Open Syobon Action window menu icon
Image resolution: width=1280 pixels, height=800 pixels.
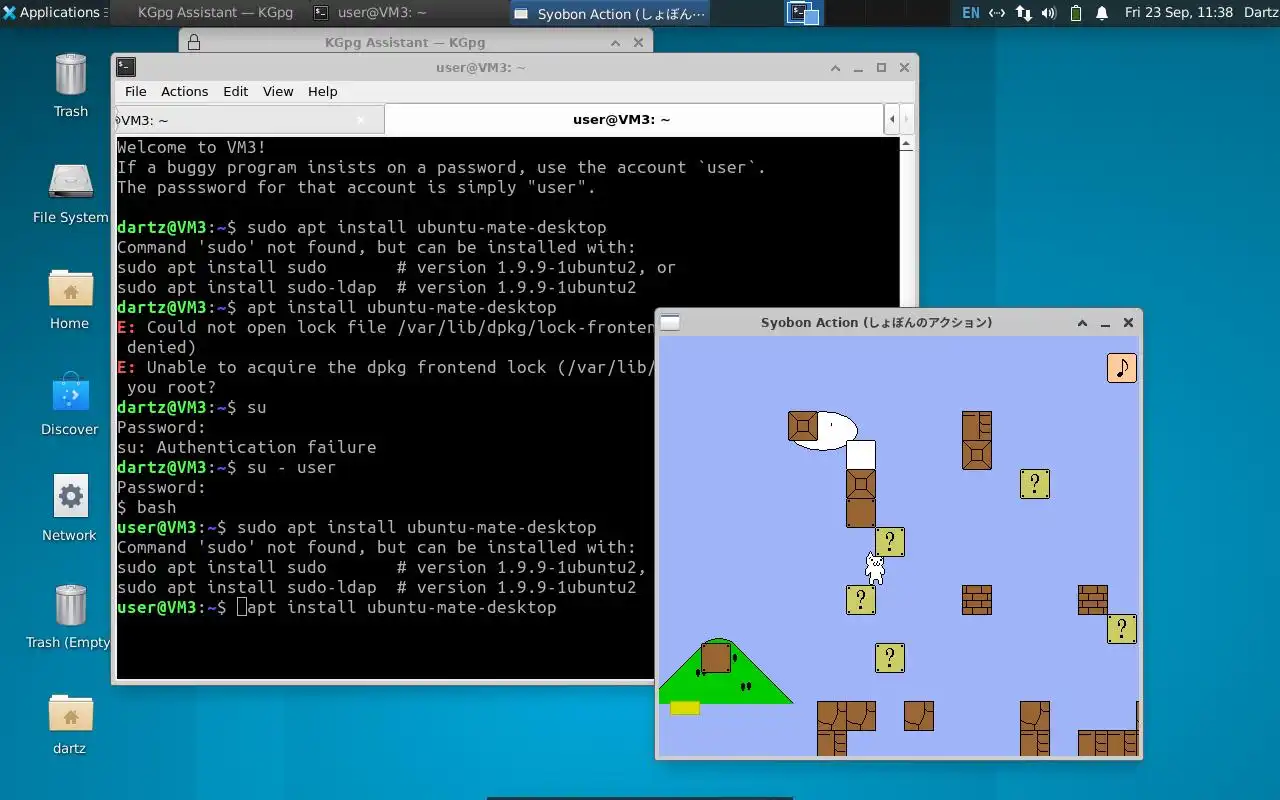[x=670, y=322]
